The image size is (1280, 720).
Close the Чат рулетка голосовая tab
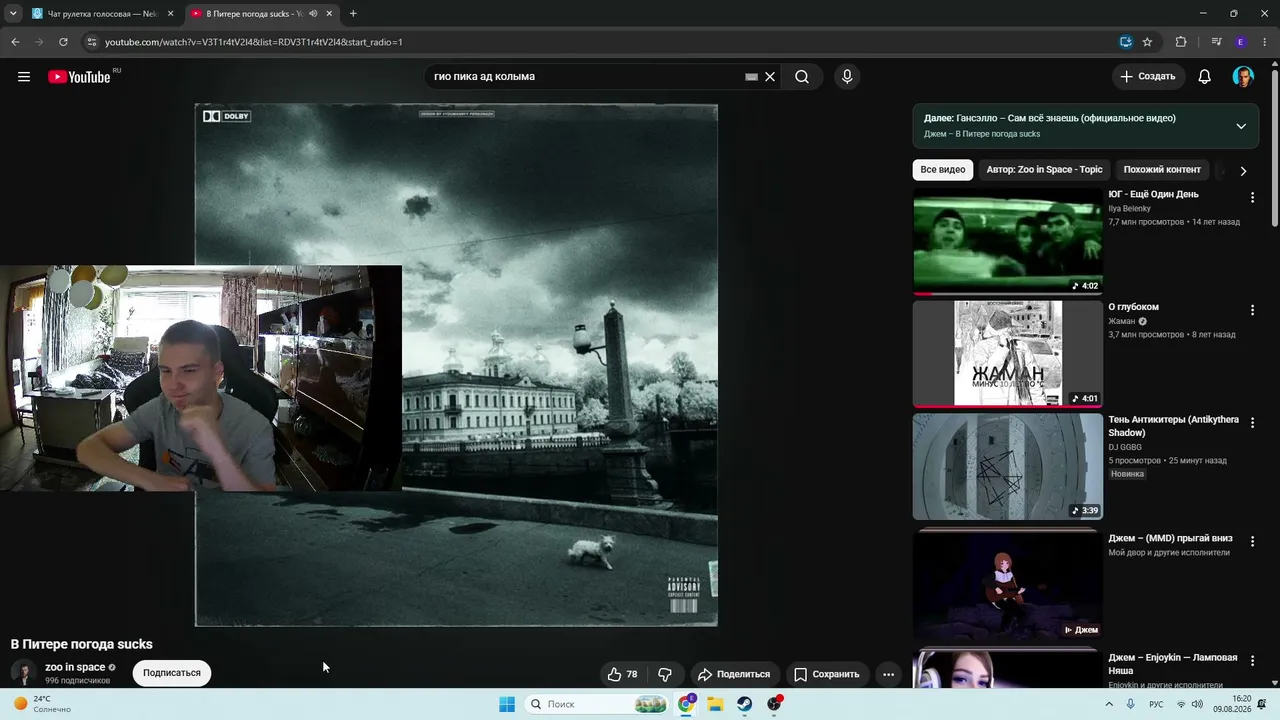tap(170, 14)
